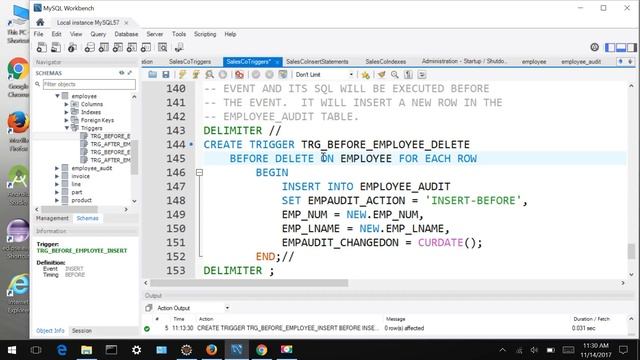
Task: Switch to the SalesCoIndexes tab
Action: click(385, 62)
